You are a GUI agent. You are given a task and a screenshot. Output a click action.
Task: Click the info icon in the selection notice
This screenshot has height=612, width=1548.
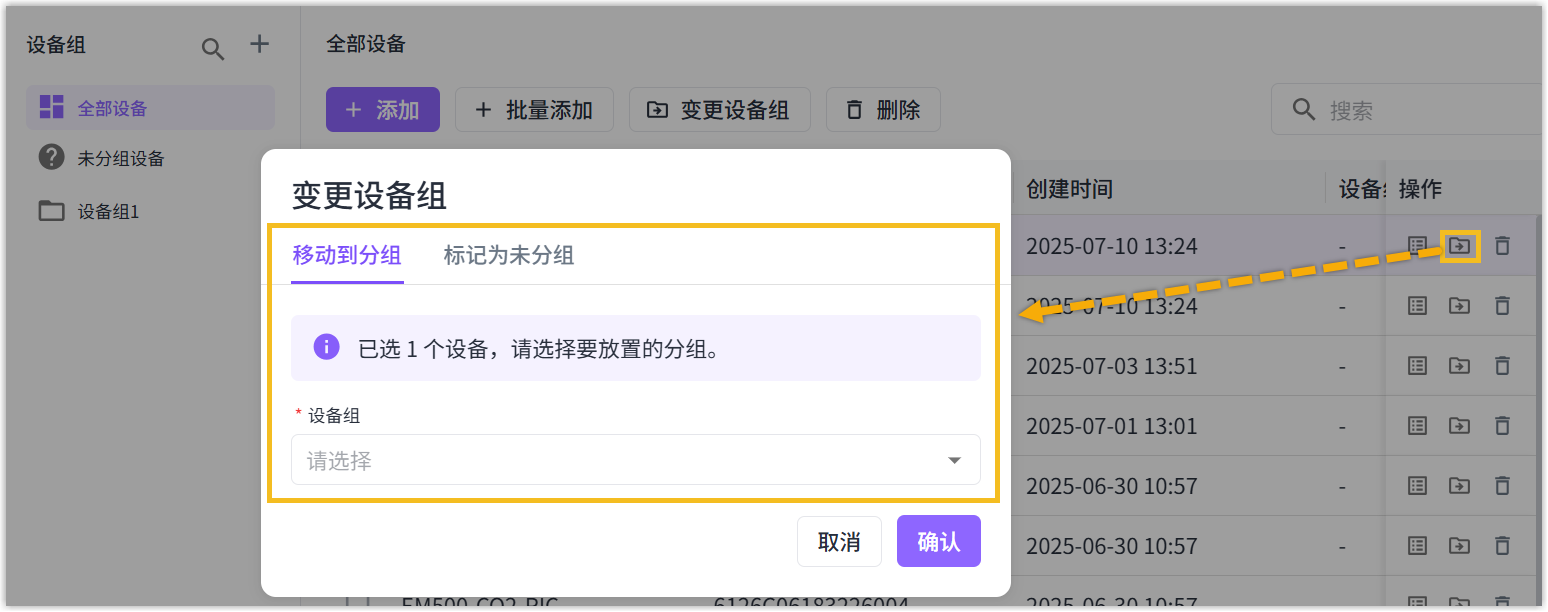tap(326, 348)
